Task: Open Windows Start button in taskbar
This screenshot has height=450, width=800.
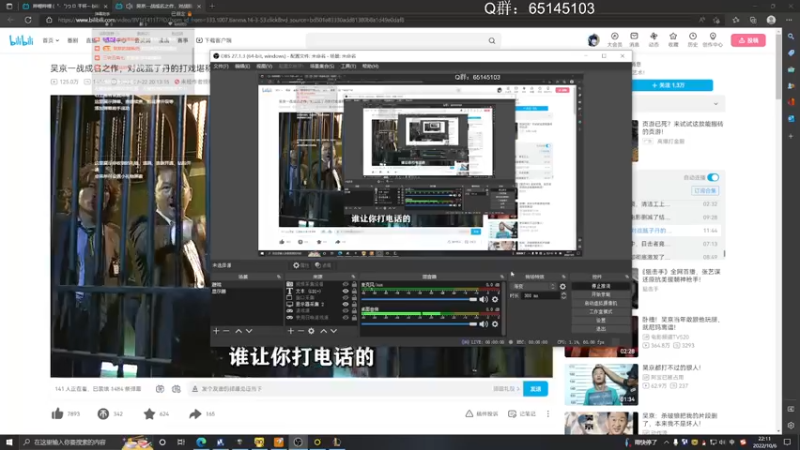Action: 9,442
